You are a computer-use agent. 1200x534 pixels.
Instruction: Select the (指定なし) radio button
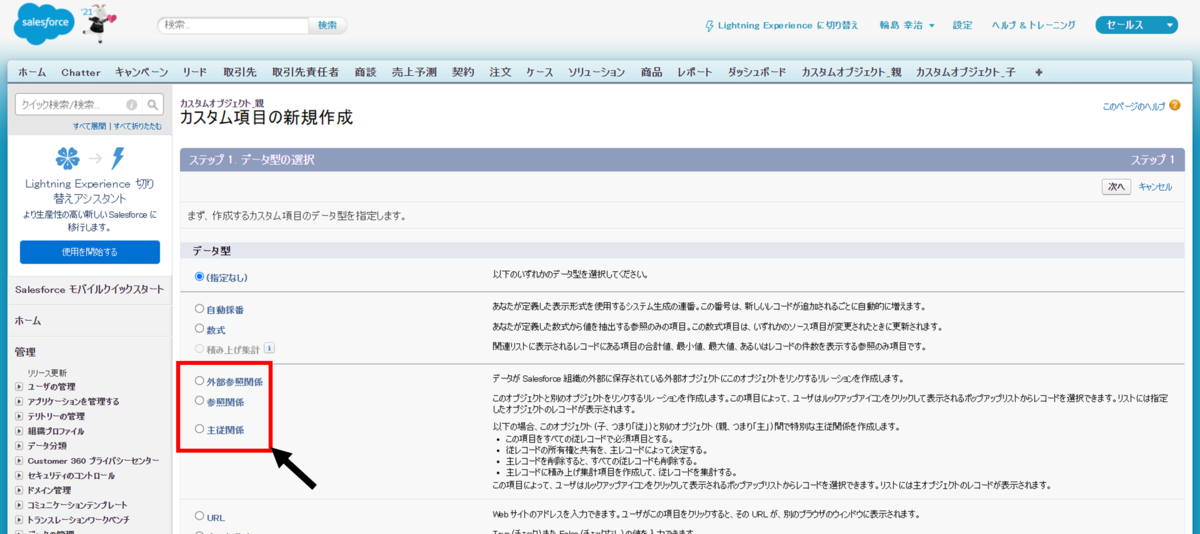coord(199,276)
